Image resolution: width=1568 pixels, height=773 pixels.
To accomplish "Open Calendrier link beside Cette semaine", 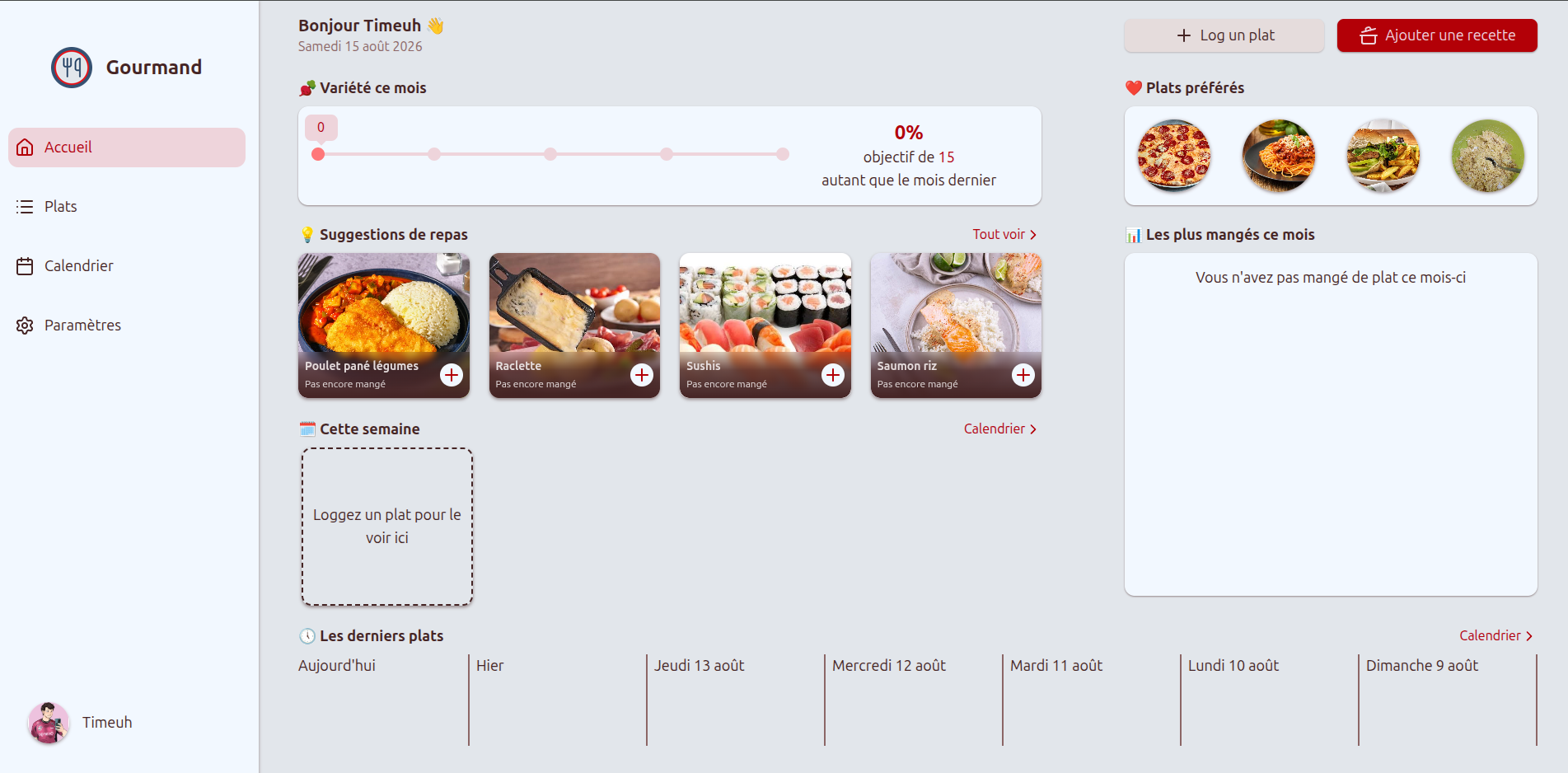I will (x=1000, y=429).
